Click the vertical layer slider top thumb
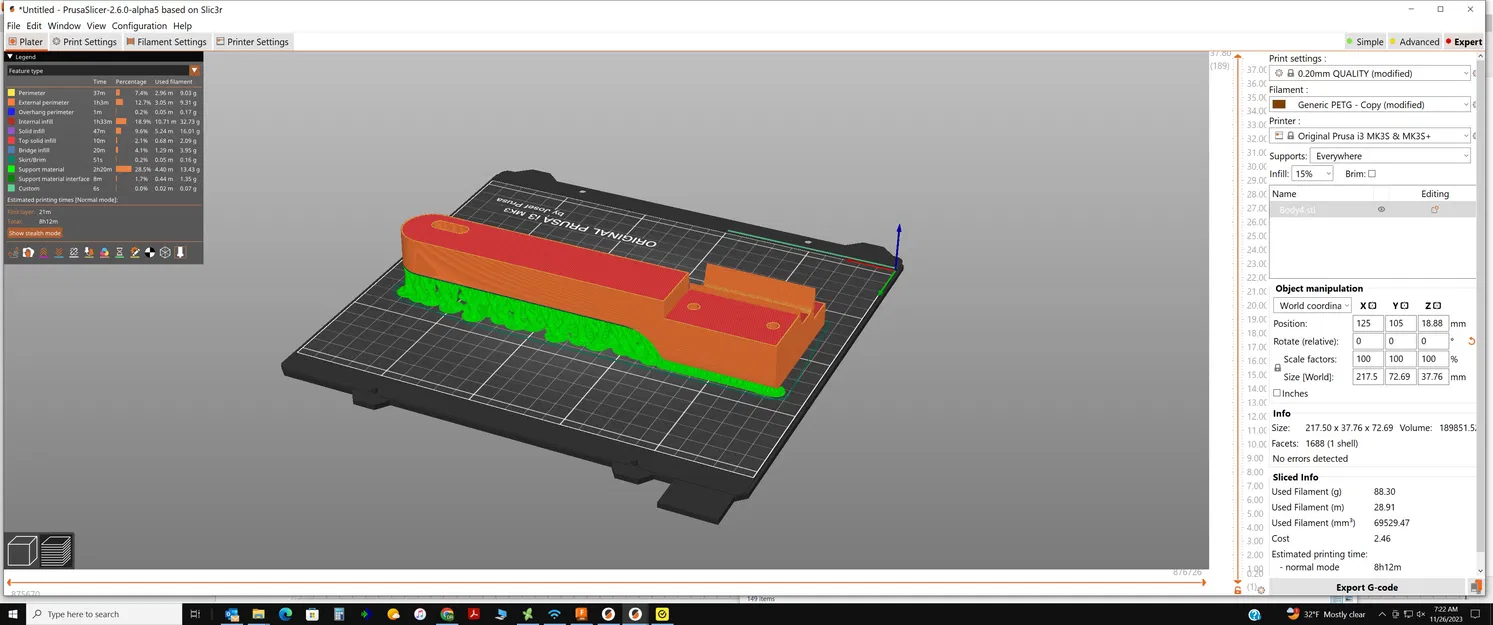Viewport: 1493px width, 625px height. (1237, 55)
